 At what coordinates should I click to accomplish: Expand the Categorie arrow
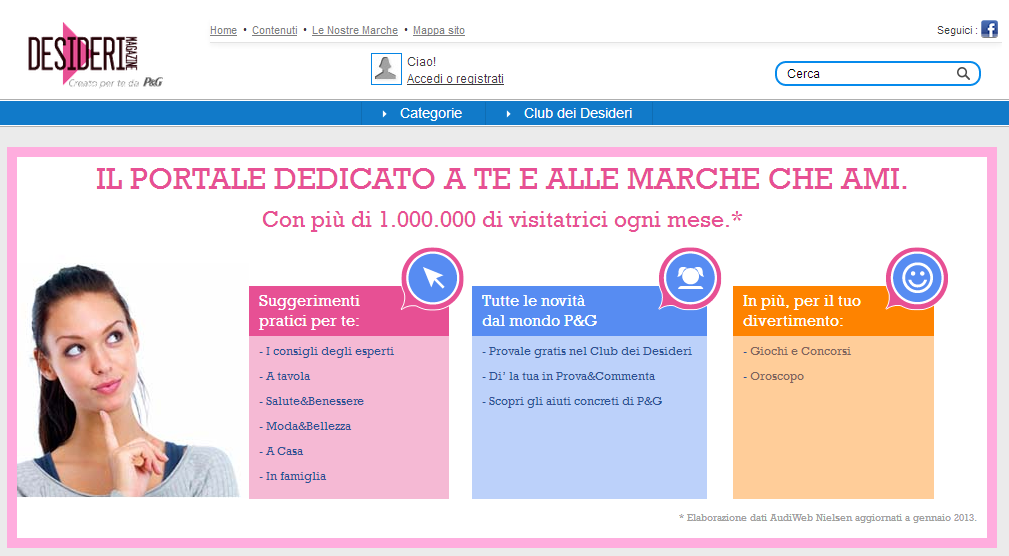click(x=384, y=114)
